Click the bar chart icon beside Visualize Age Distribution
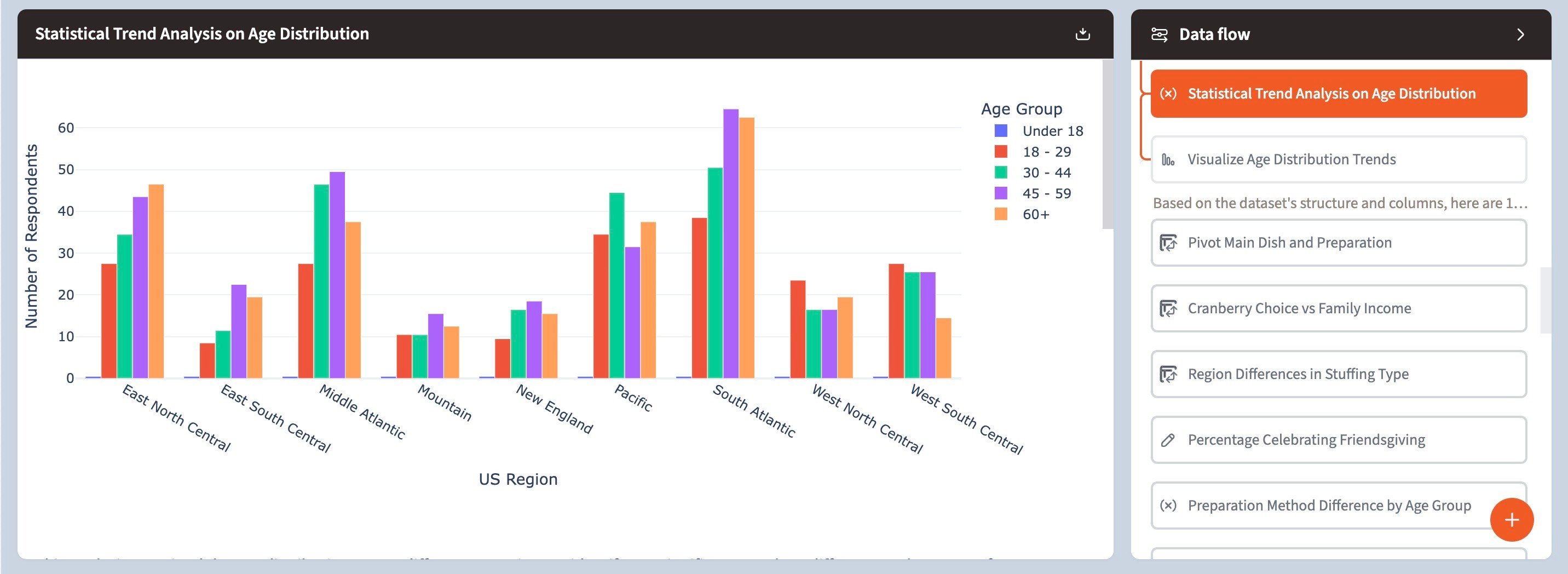Image resolution: width=1568 pixels, height=574 pixels. pyautogui.click(x=1167, y=159)
